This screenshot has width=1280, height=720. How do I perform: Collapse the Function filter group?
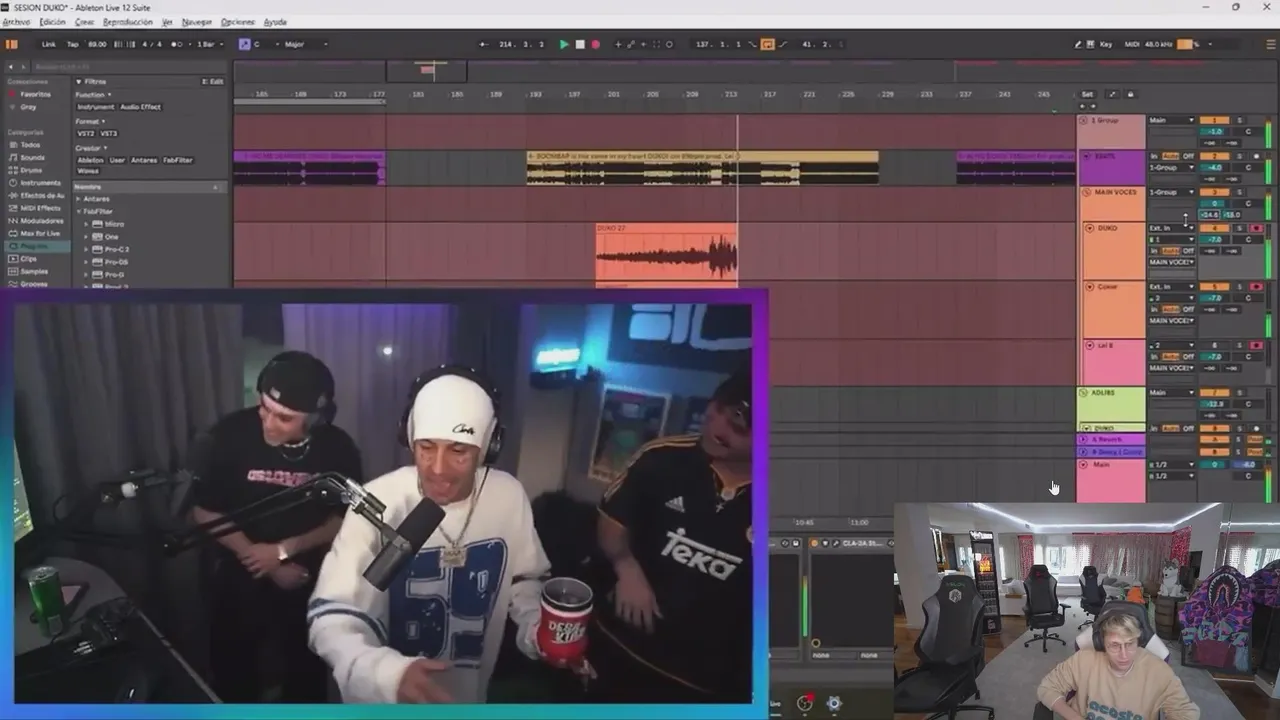click(x=110, y=94)
